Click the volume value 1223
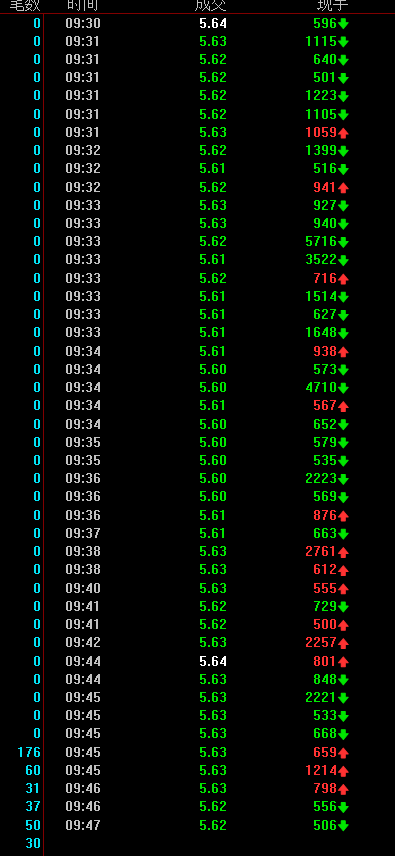Screen dimensions: 395x856 coord(321,96)
